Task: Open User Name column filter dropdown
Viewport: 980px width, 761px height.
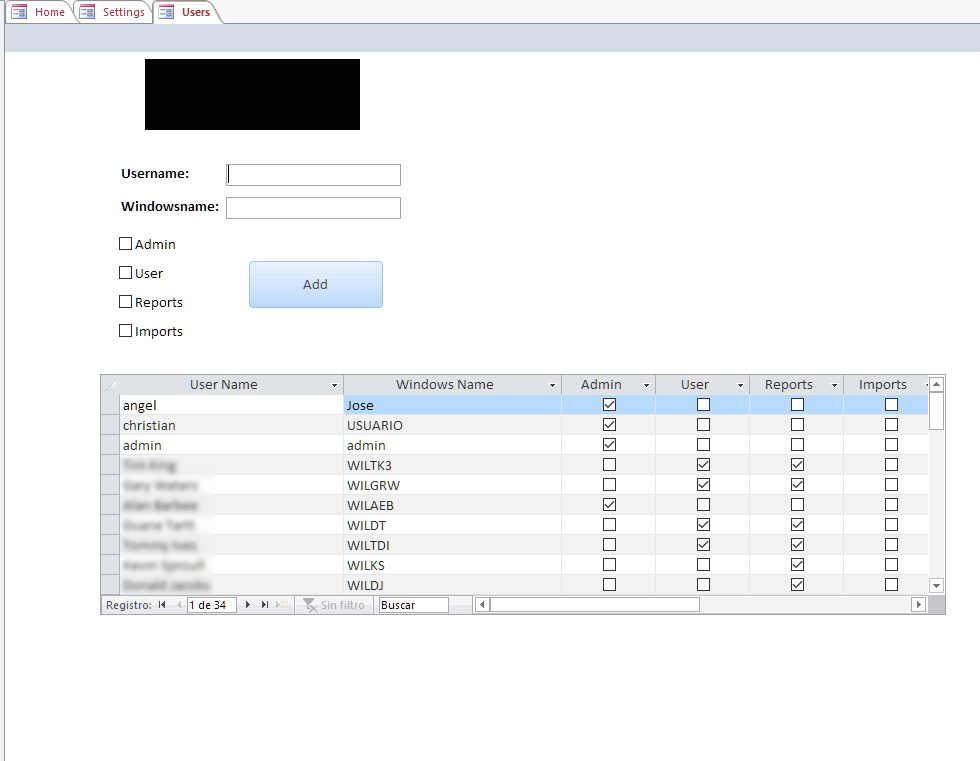Action: (334, 385)
